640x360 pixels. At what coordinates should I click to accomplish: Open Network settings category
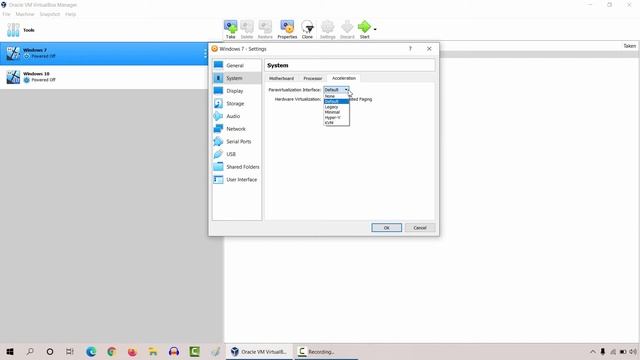pyautogui.click(x=237, y=129)
